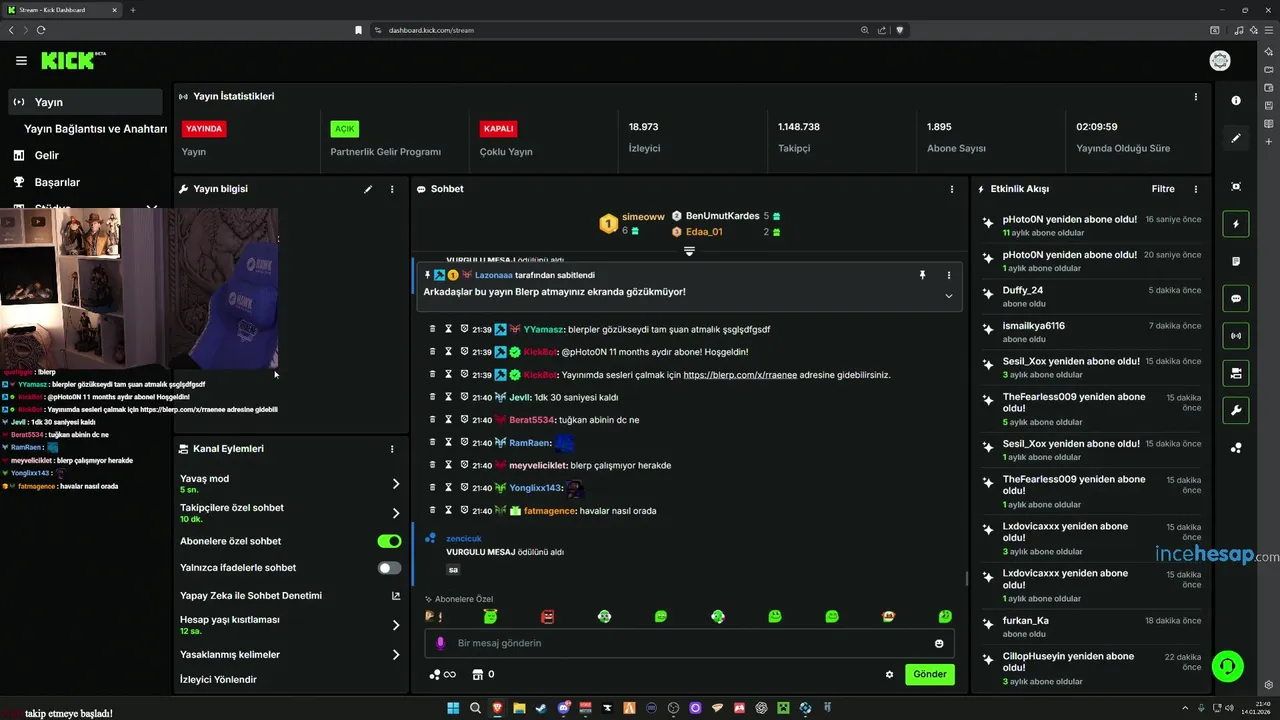Unpin the pinned chat message
This screenshot has height=720, width=1280.
[x=922, y=275]
